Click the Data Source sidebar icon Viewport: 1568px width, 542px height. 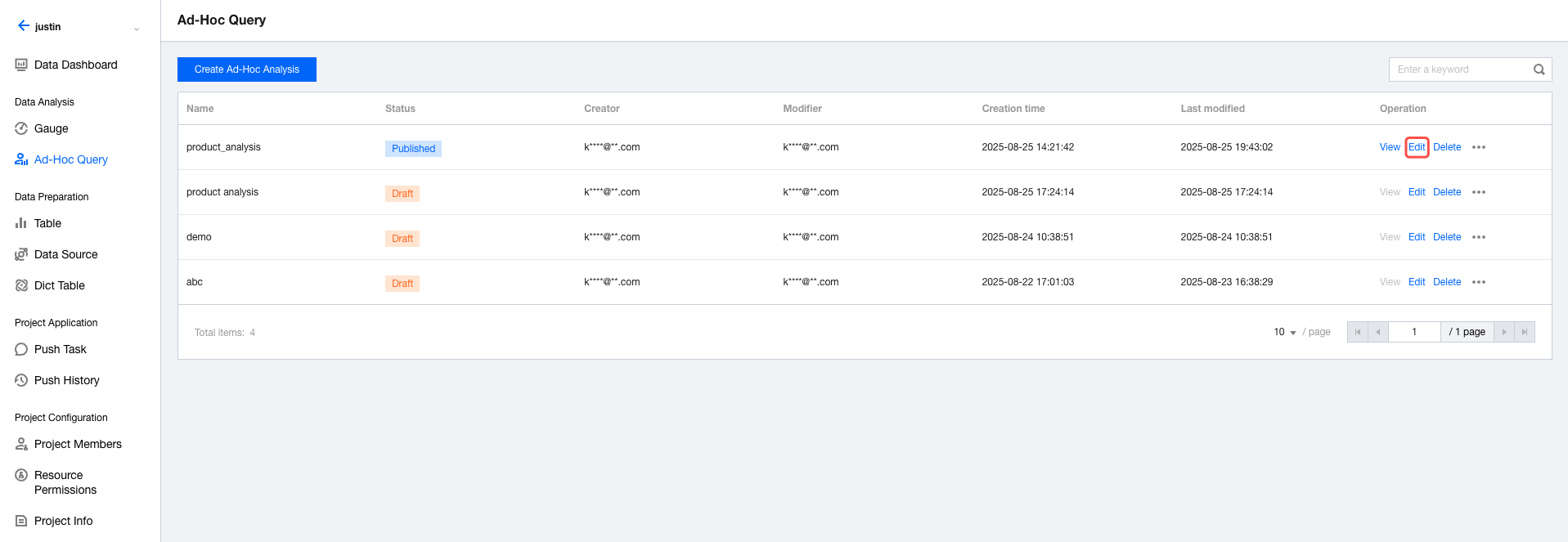(x=21, y=254)
